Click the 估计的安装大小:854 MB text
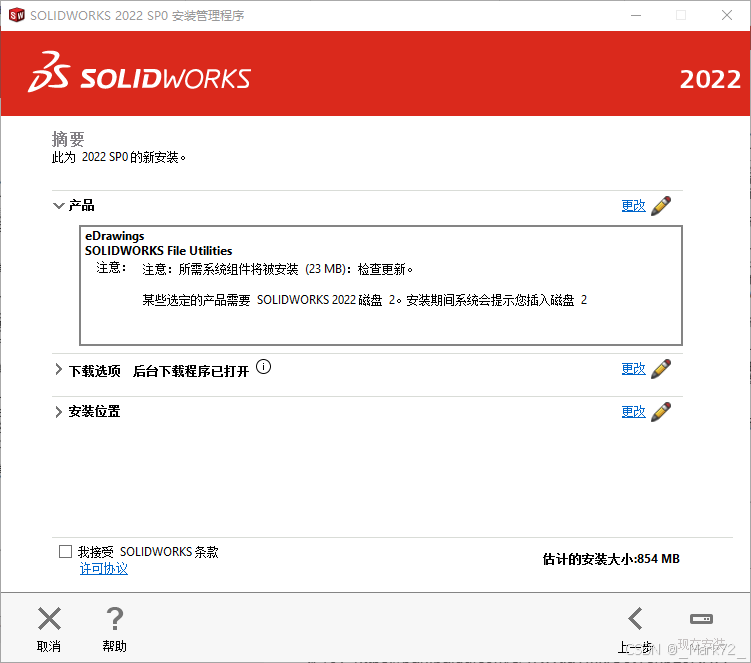This screenshot has height=663, width=751. coord(611,559)
